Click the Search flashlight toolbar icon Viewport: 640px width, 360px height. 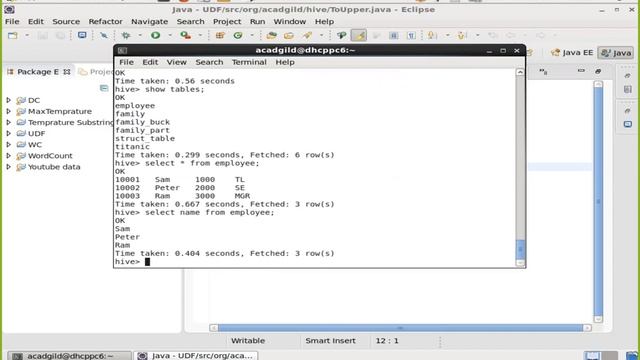[x=307, y=36]
